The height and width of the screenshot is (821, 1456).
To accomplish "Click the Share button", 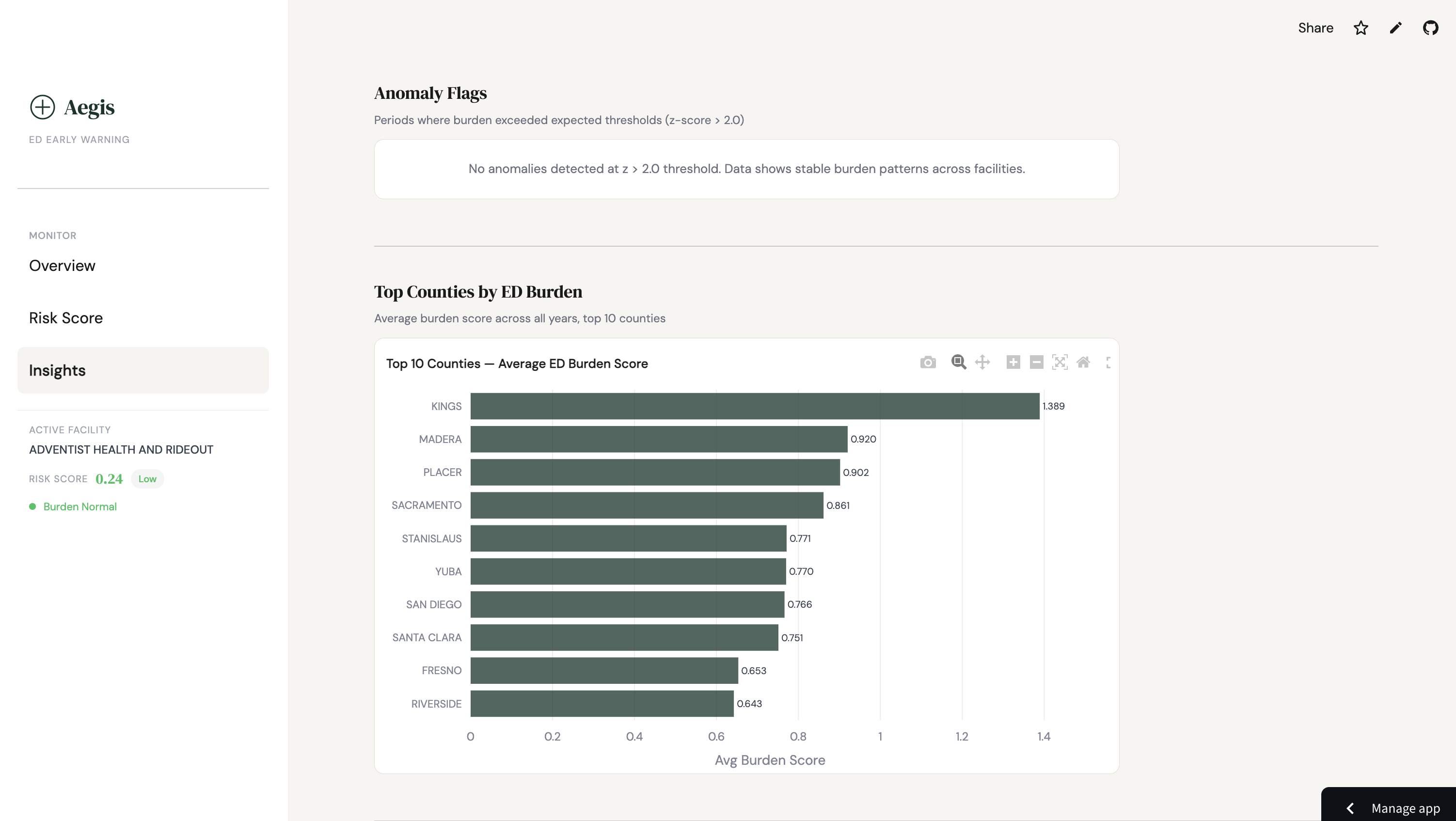I will (x=1315, y=28).
